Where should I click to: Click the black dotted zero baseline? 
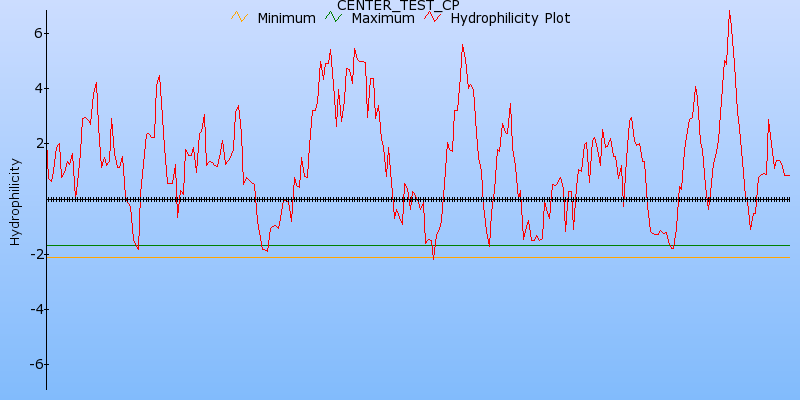(418, 199)
